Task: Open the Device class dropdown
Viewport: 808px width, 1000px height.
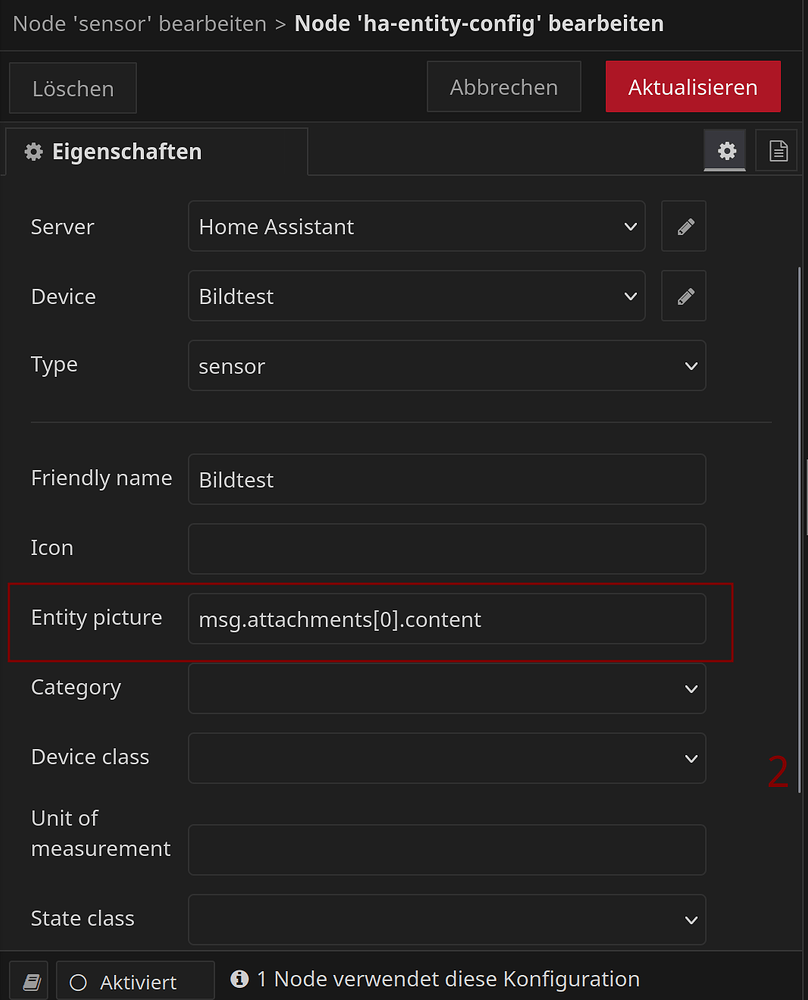Action: click(447, 758)
